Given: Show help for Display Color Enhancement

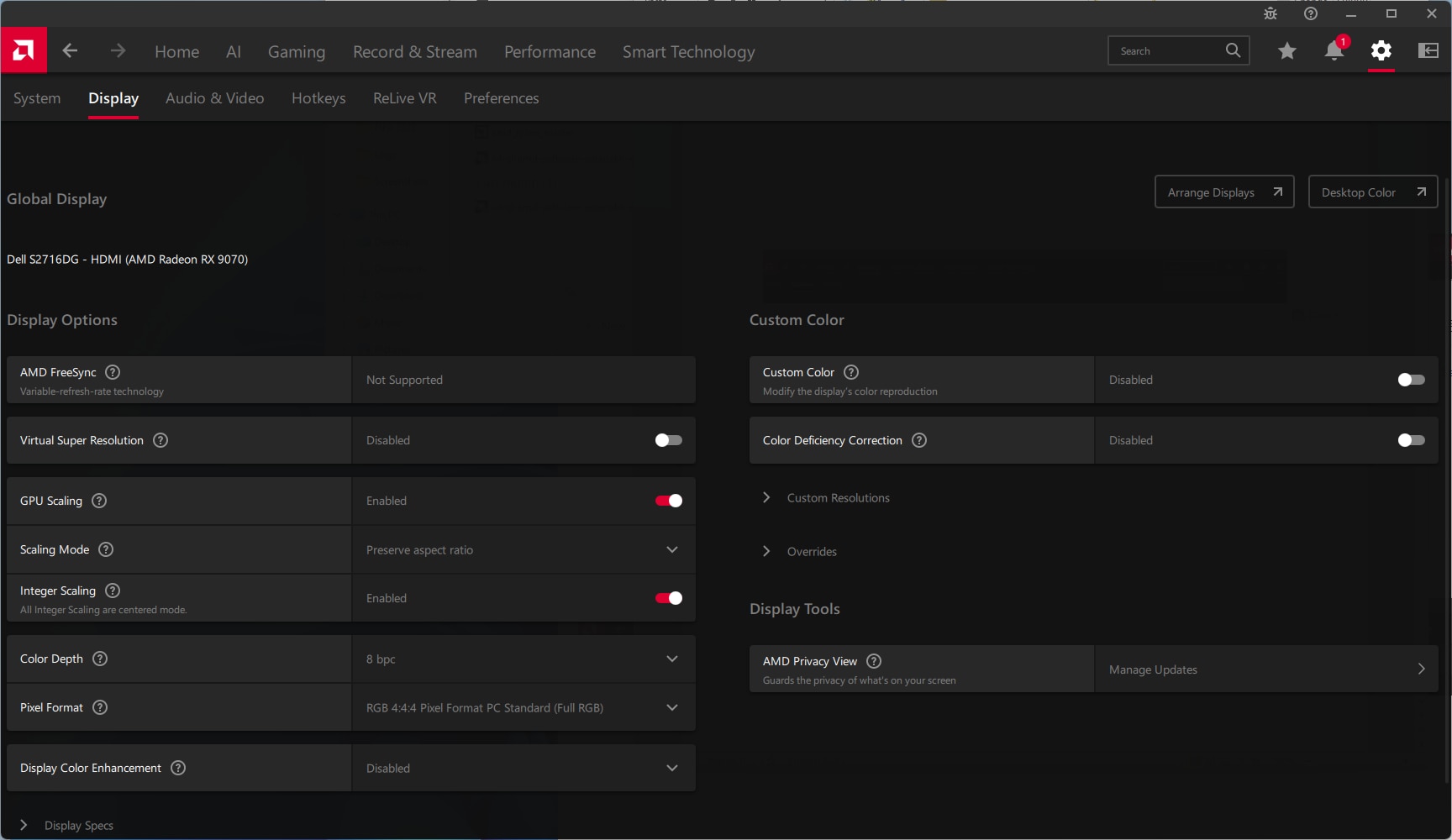Looking at the screenshot, I should (178, 768).
